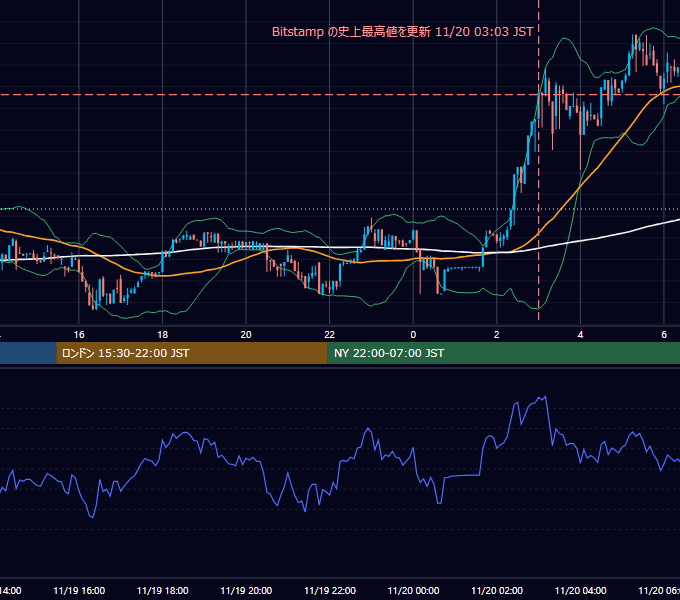Click the 2 hour axis label
Screen dimensions: 680x600
497,335
